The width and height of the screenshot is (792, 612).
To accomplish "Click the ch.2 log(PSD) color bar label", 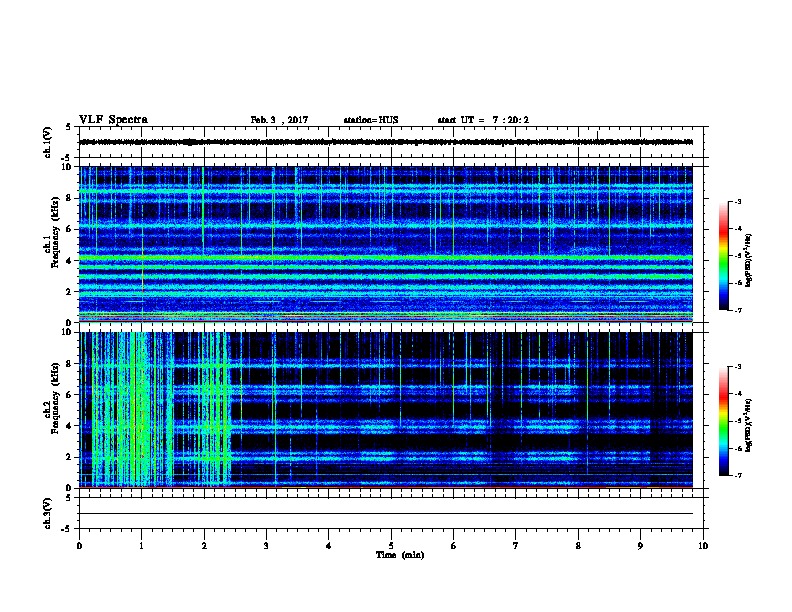I will click(x=749, y=425).
